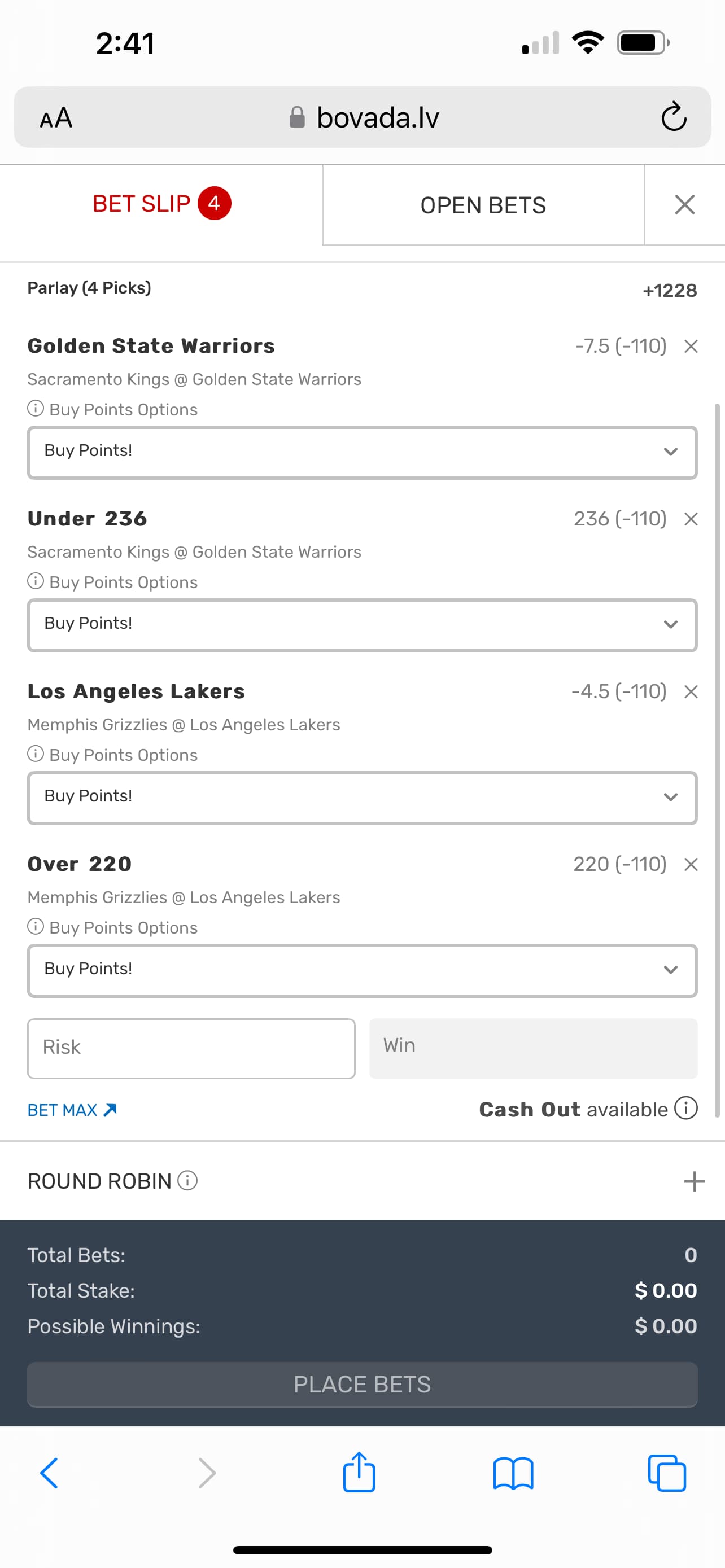
Task: Tap the Cash Out info icon
Action: 686,1109
